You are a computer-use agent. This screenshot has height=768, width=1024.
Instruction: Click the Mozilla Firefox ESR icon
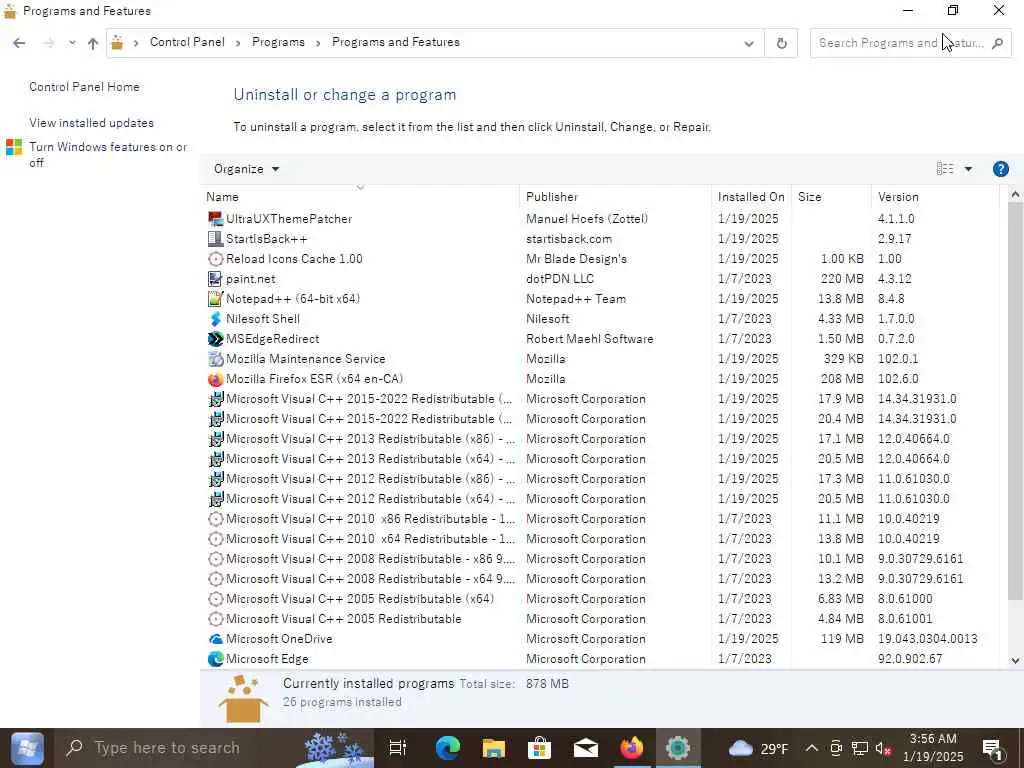(x=215, y=379)
